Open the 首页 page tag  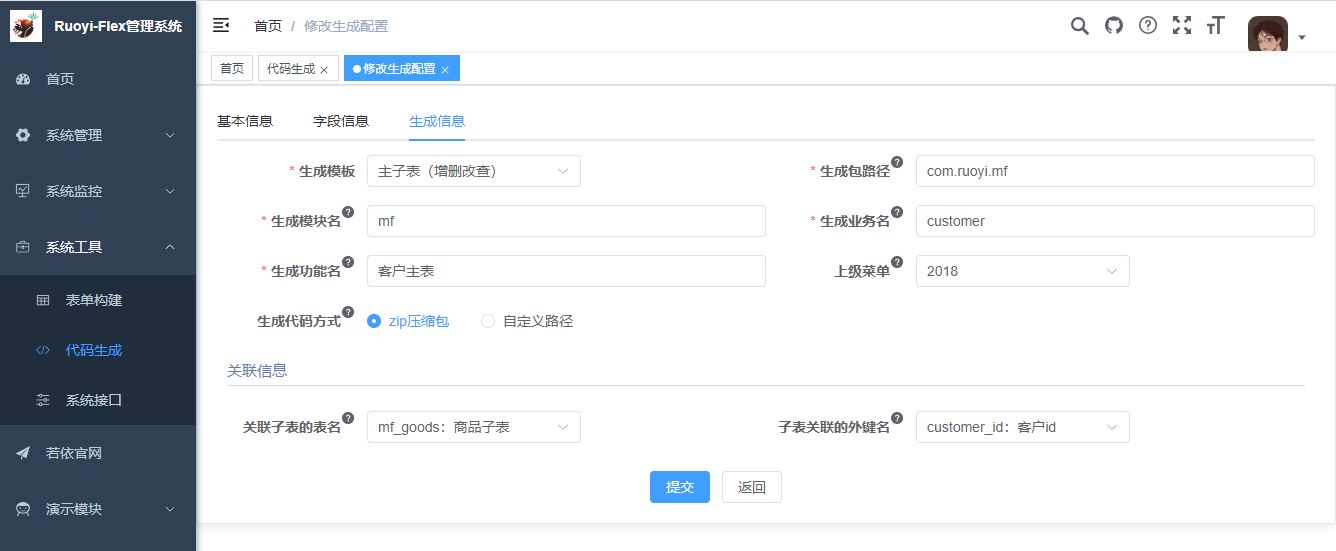[232, 68]
